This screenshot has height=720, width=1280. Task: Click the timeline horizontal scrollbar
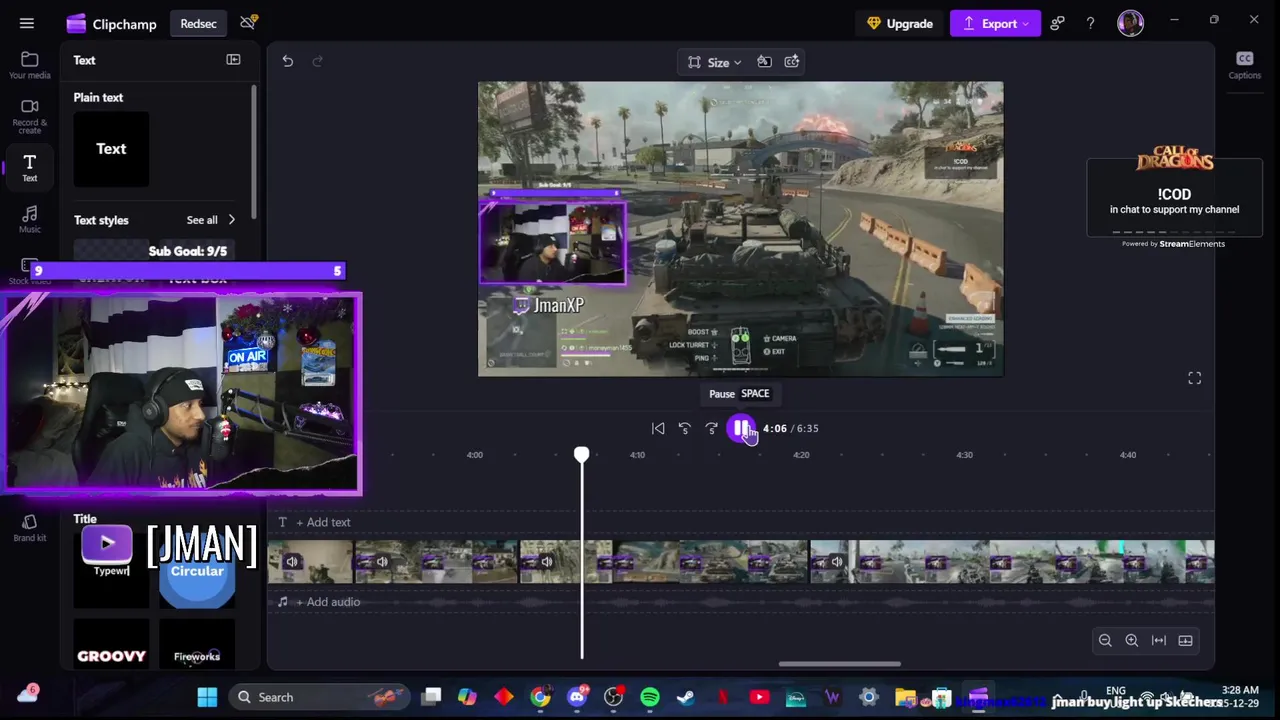(840, 664)
